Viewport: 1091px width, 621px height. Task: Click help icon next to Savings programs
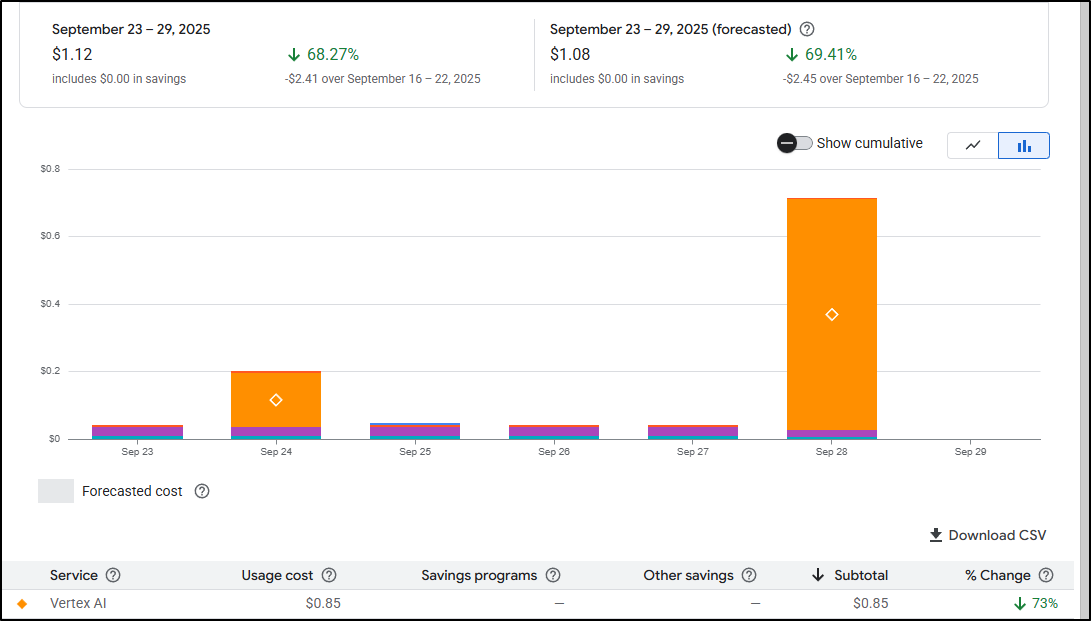(x=553, y=575)
